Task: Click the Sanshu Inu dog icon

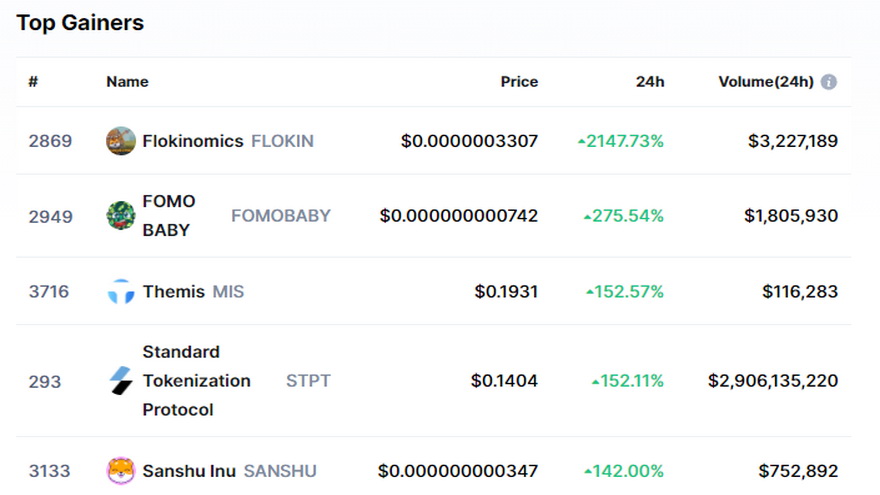Action: click(x=121, y=471)
